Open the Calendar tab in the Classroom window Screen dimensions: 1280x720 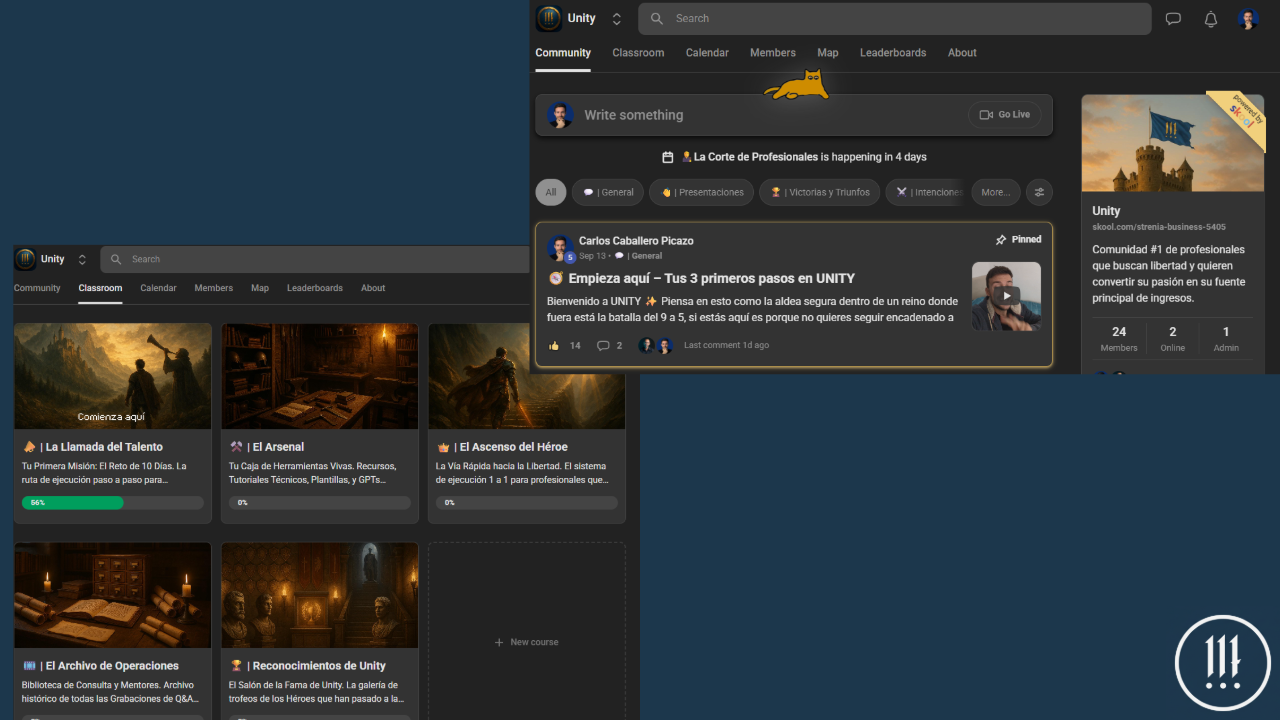pos(158,288)
